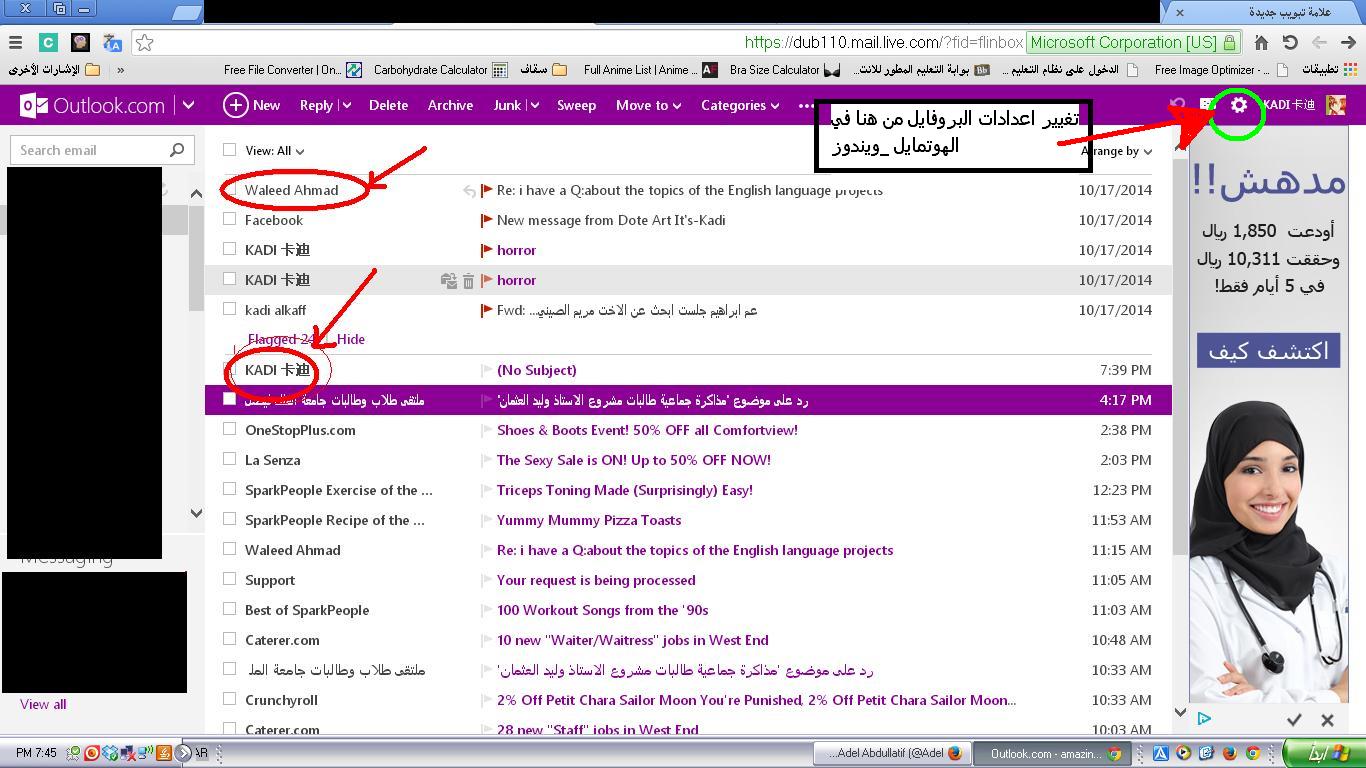
Task: Open the Arrange by dropdown
Action: pos(1117,151)
